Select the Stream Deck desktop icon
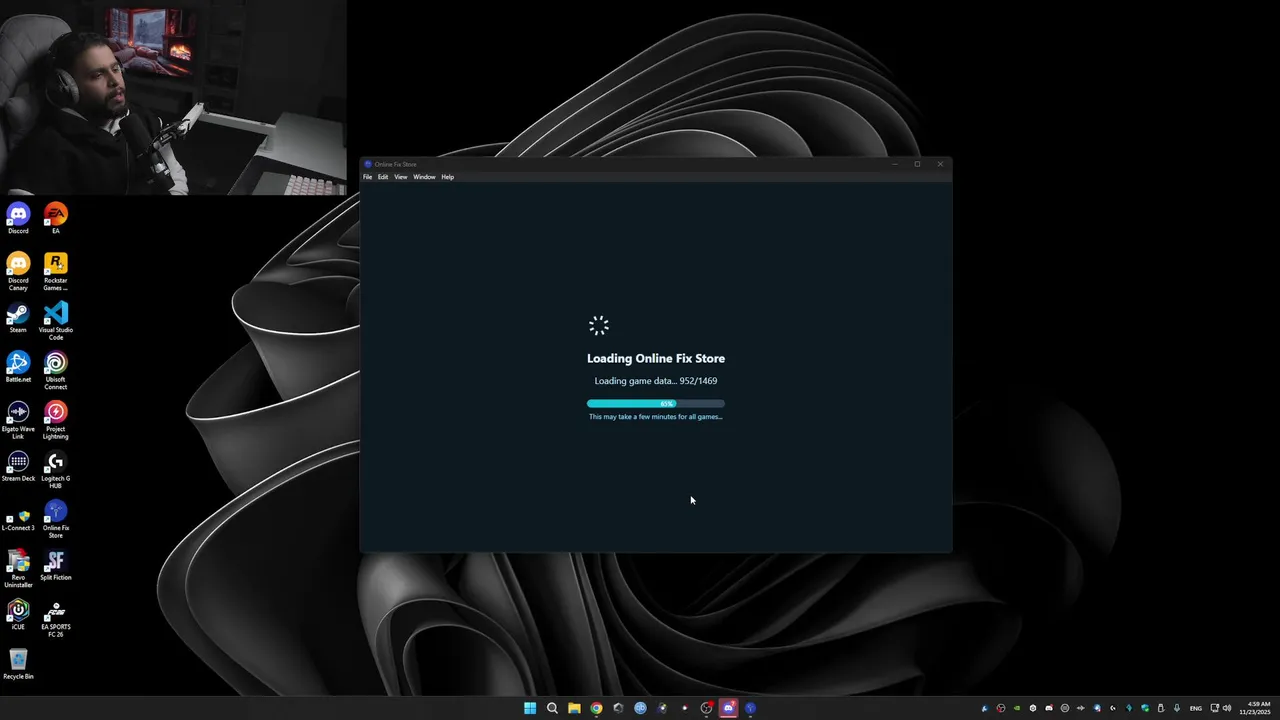Screen dimensions: 1280x720 coord(18,466)
